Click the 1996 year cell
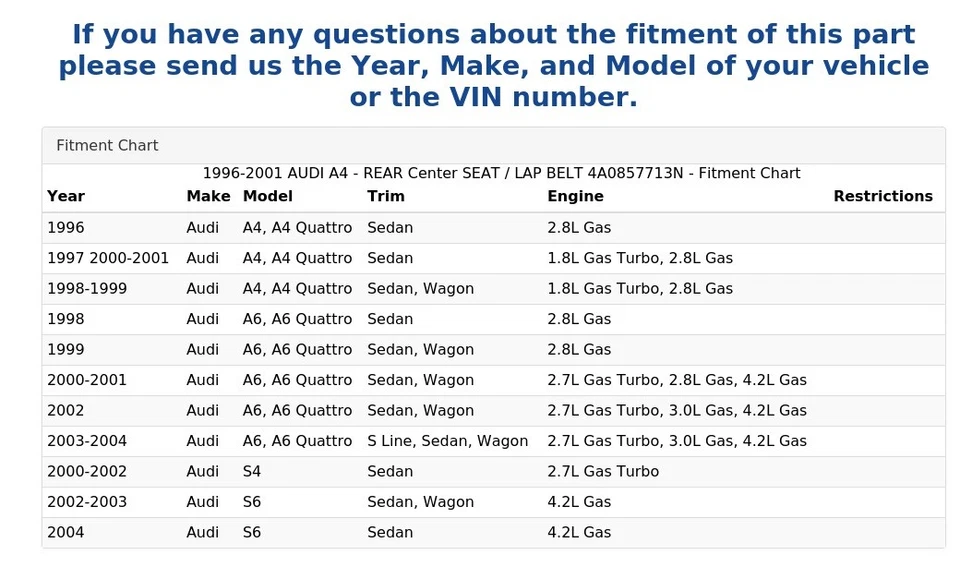960x567 pixels. (66, 228)
